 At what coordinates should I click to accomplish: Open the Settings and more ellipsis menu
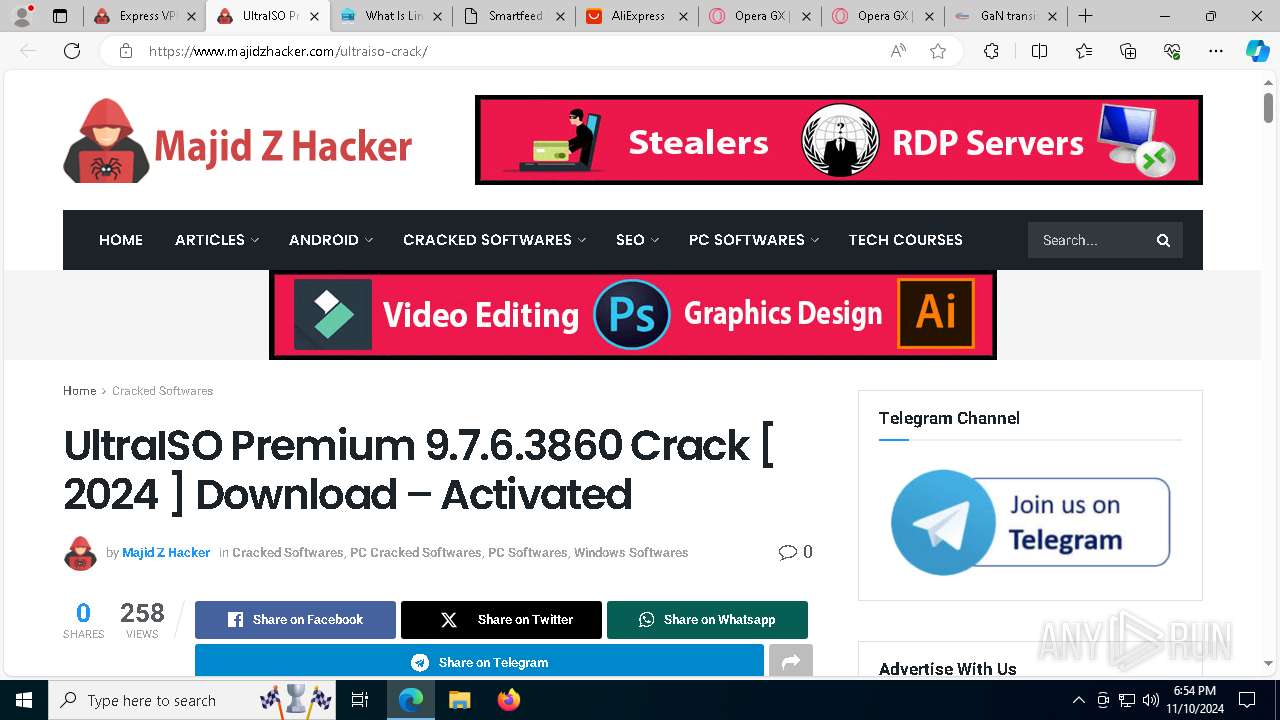1216,51
